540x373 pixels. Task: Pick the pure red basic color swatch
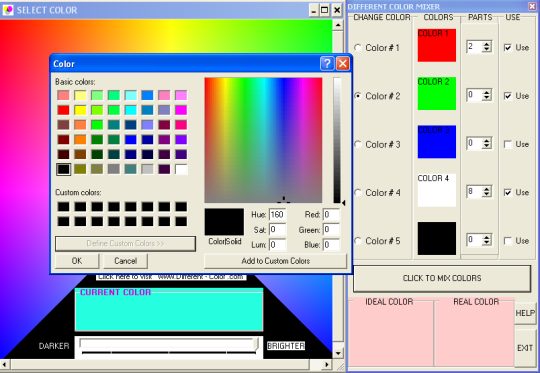point(64,110)
